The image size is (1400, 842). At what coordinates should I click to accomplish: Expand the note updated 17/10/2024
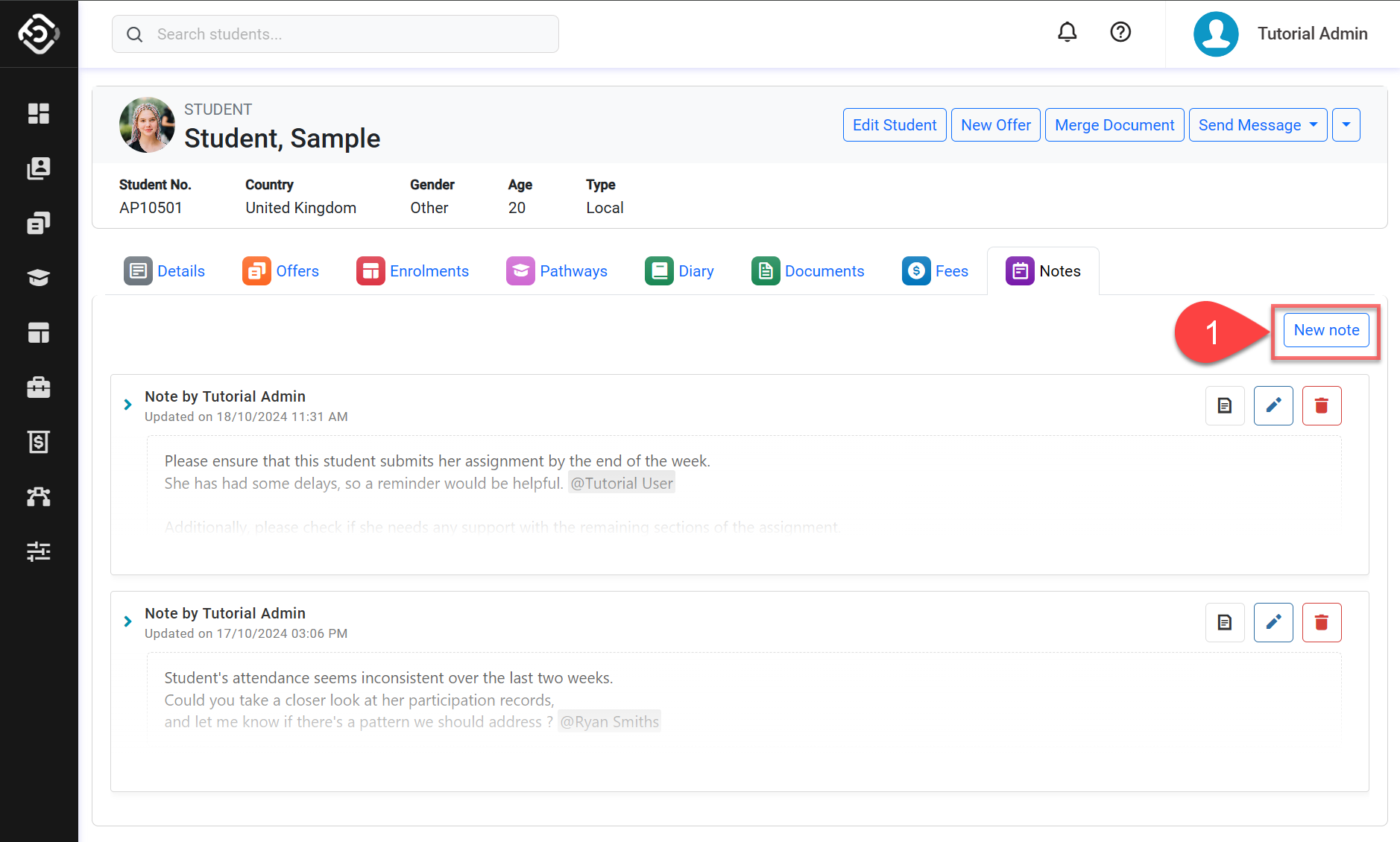click(x=127, y=621)
